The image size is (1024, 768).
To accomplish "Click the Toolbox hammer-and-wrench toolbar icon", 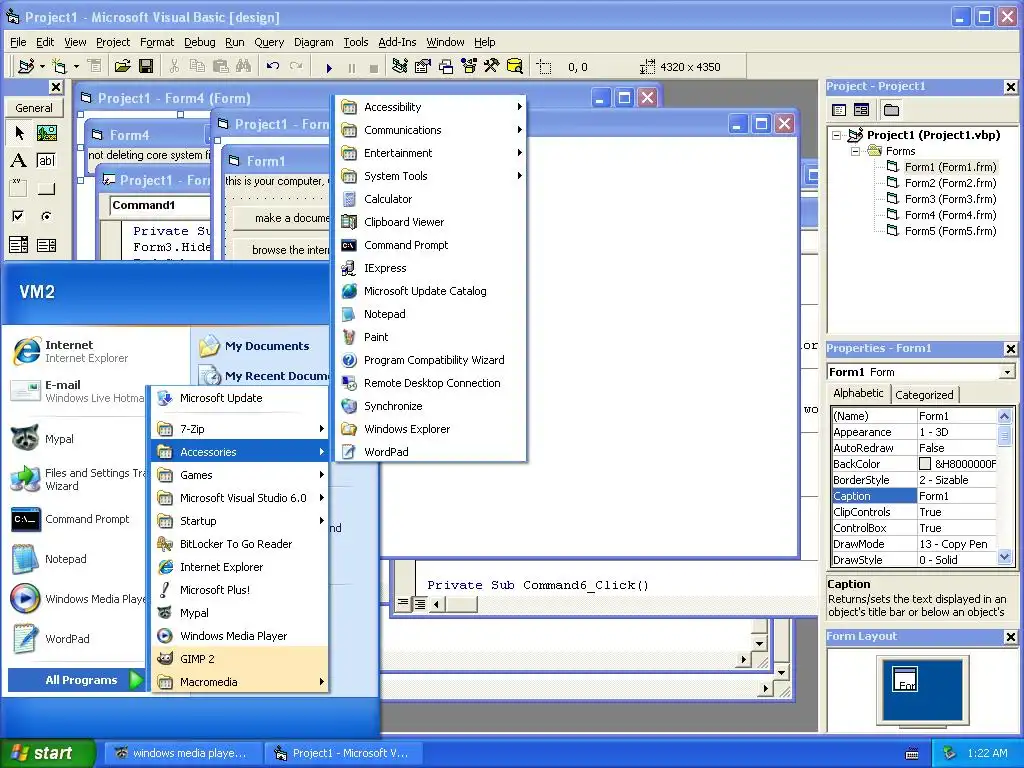I will pyautogui.click(x=492, y=67).
